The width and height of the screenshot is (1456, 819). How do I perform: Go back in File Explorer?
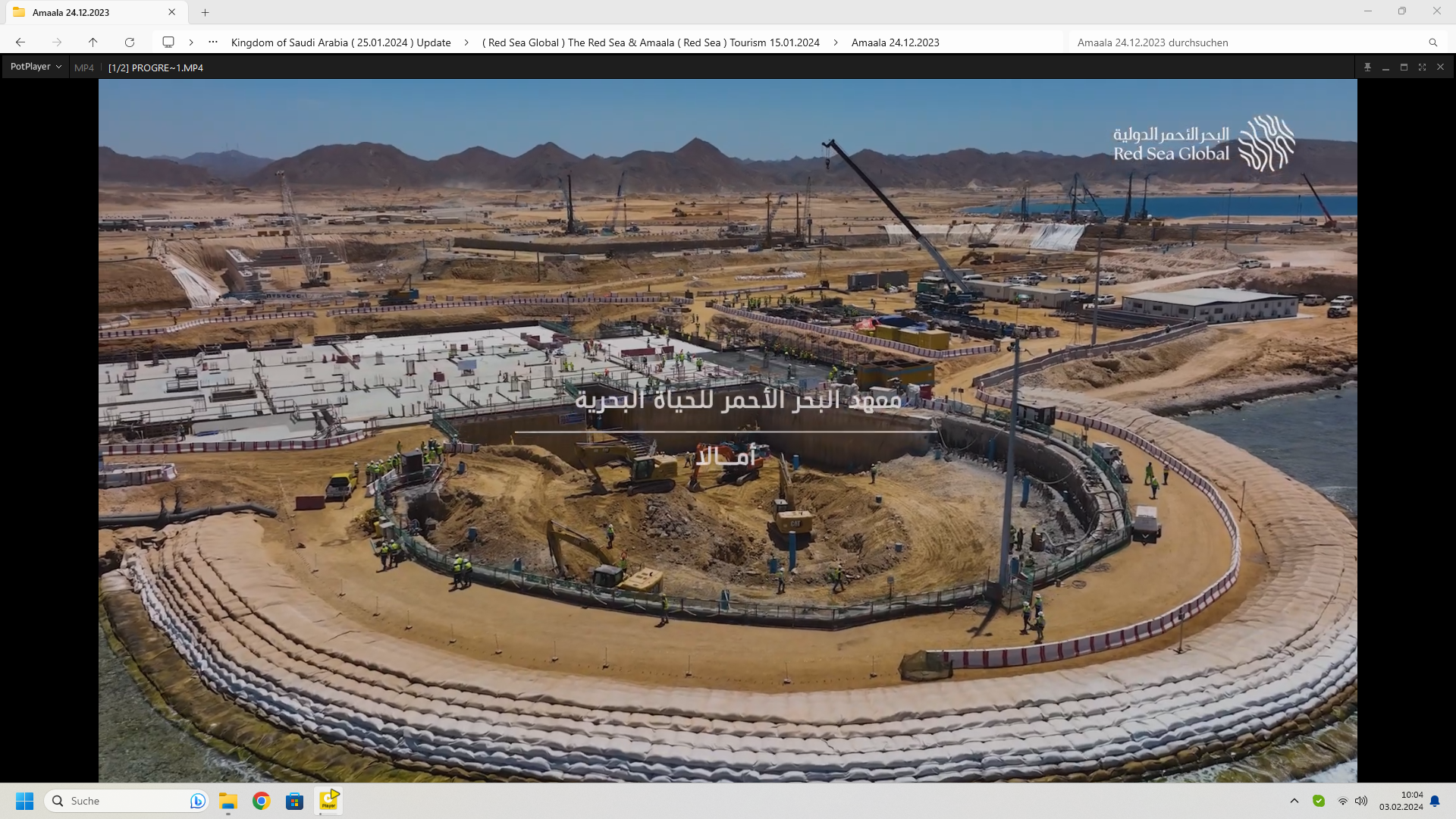click(20, 42)
